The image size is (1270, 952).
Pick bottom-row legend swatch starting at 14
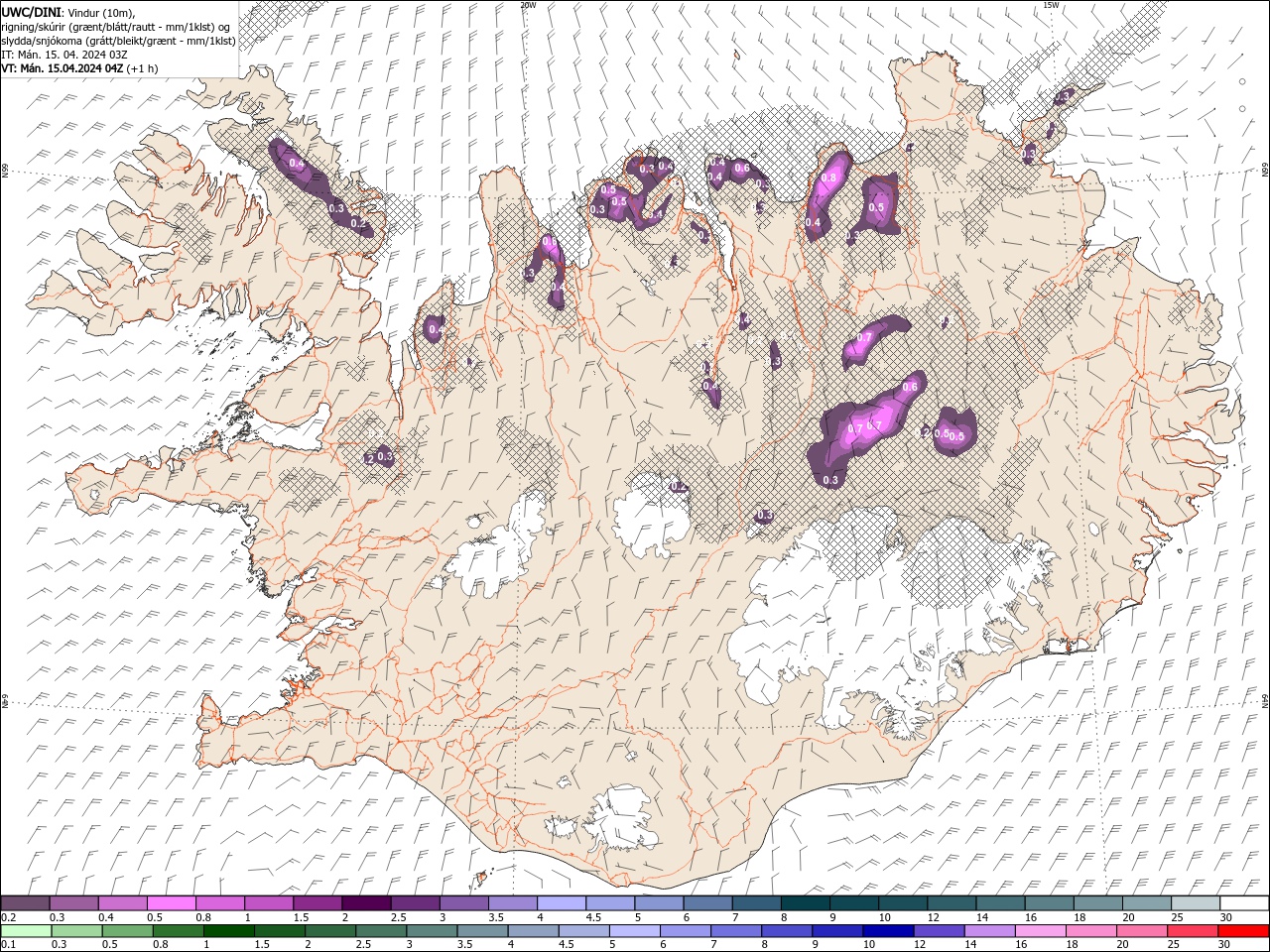point(990,931)
